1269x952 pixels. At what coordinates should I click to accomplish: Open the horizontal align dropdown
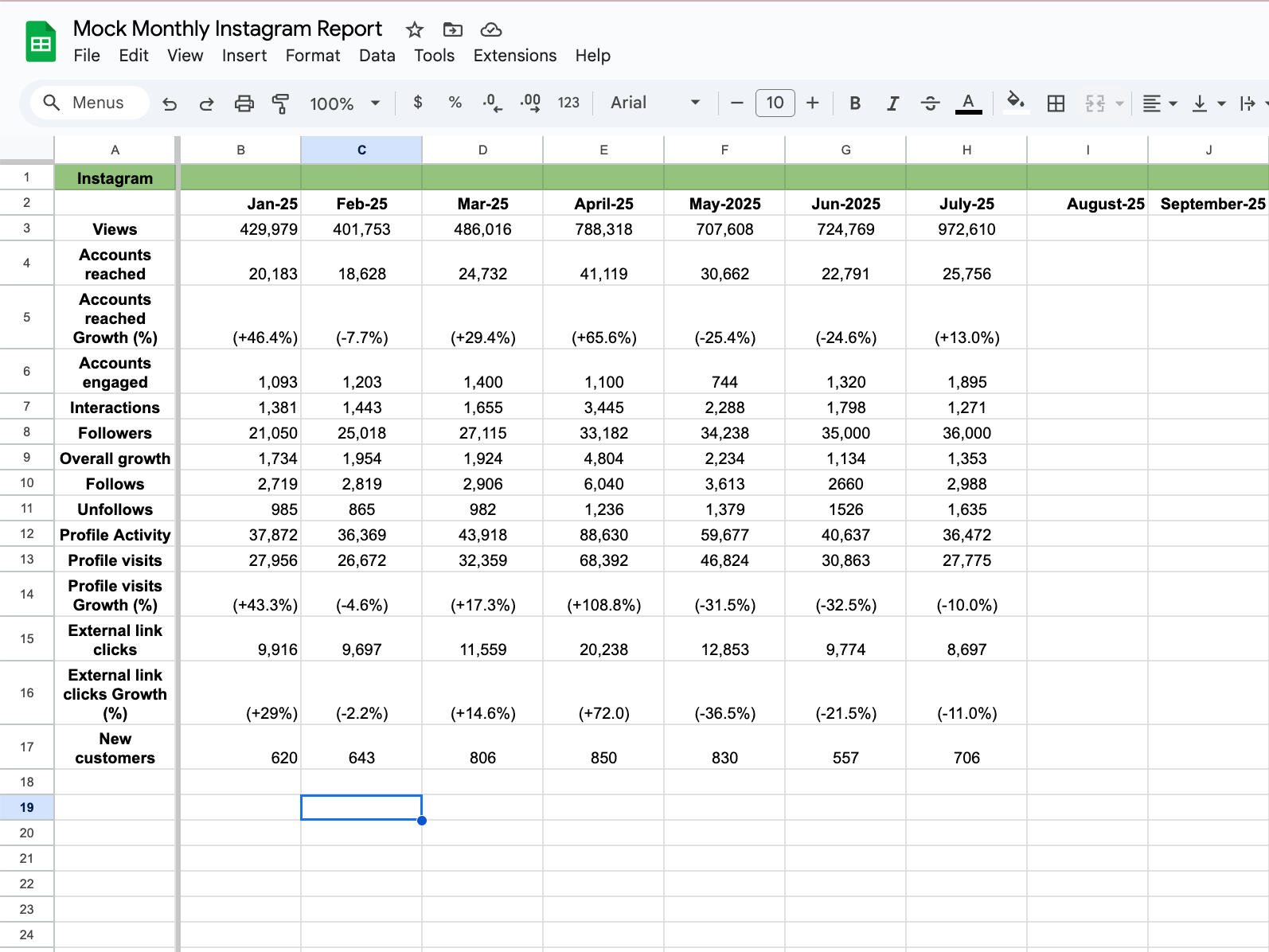click(1160, 103)
